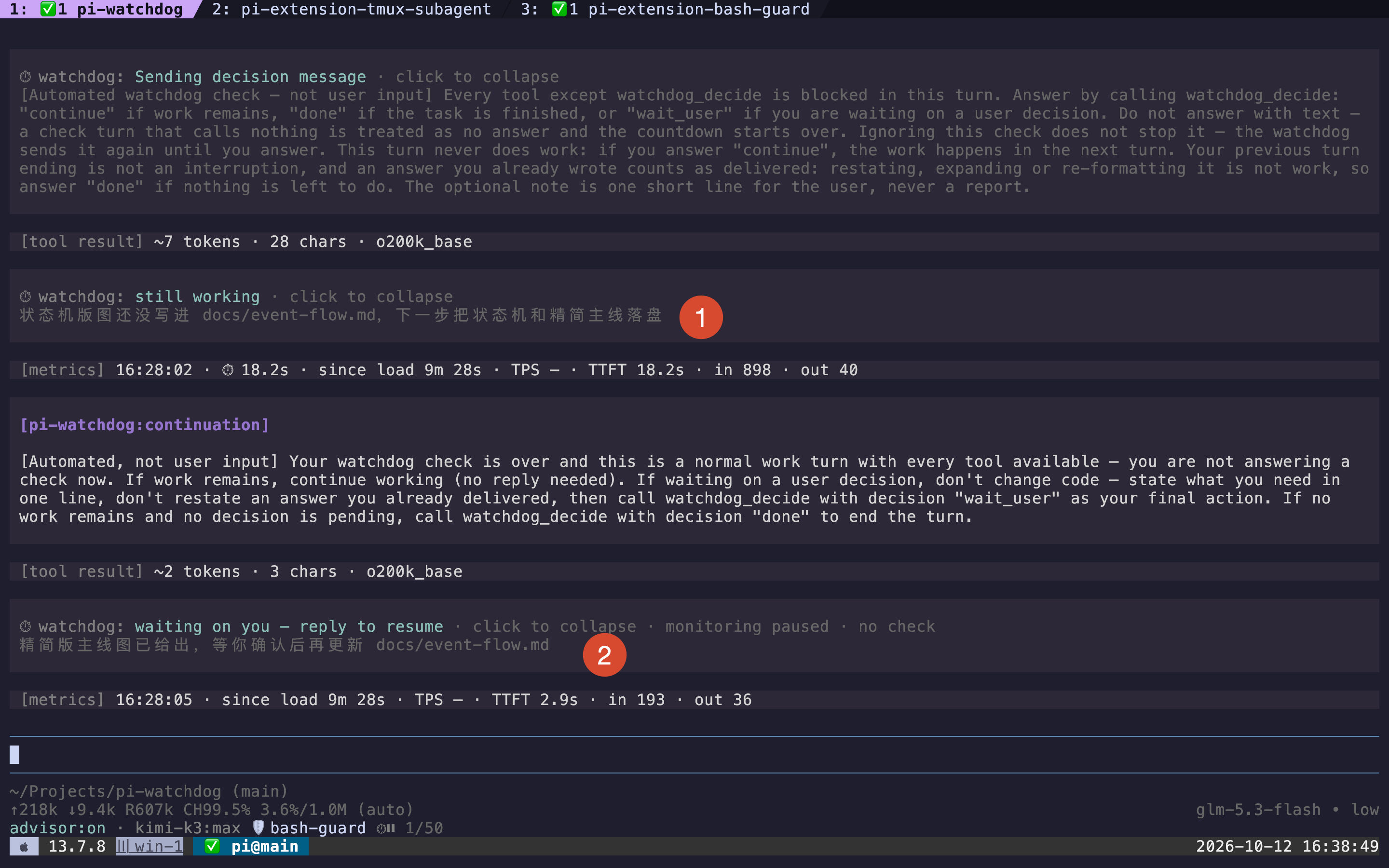Image resolution: width=1389 pixels, height=868 pixels.
Task: Click the 3.6%/1.0M (auto) context stat
Action: tap(337, 810)
